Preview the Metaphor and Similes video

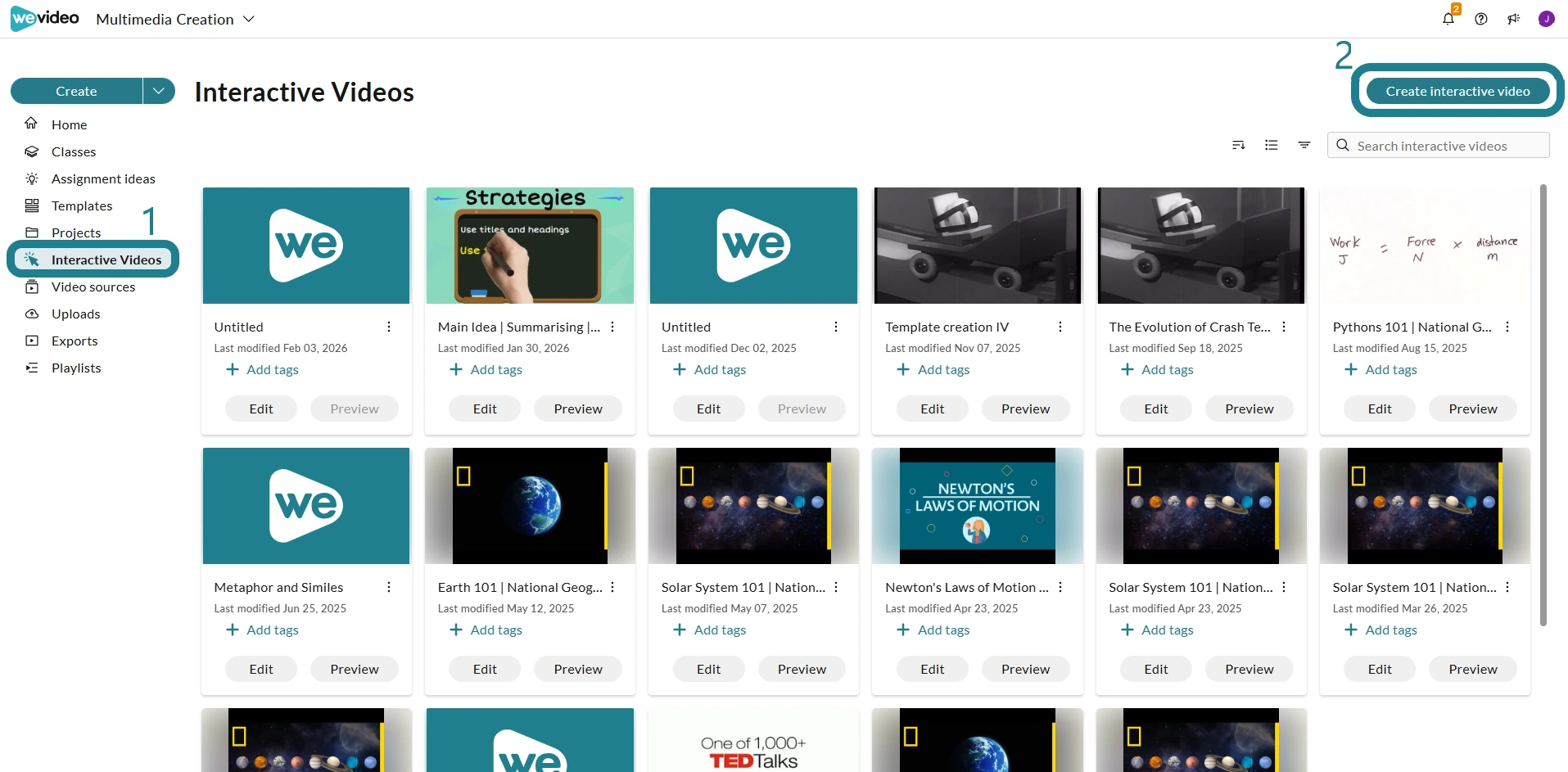click(355, 669)
